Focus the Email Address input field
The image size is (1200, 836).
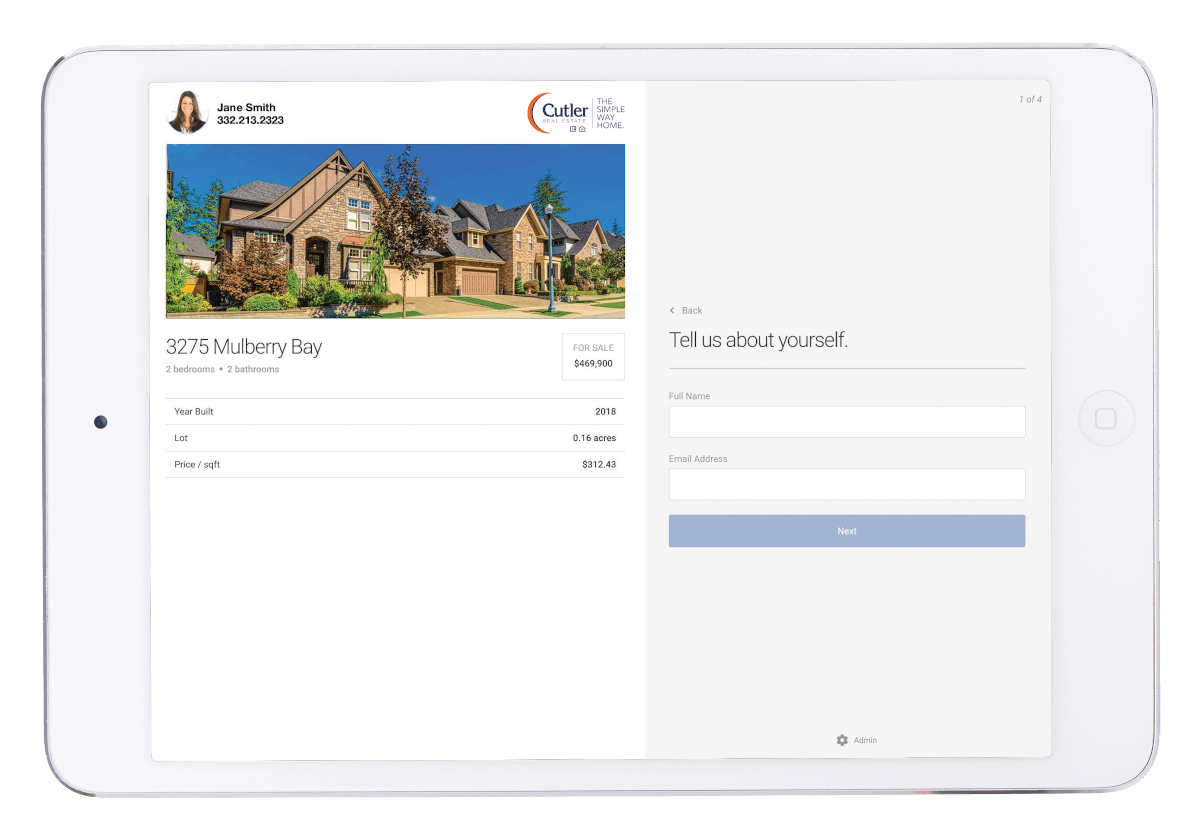[846, 485]
